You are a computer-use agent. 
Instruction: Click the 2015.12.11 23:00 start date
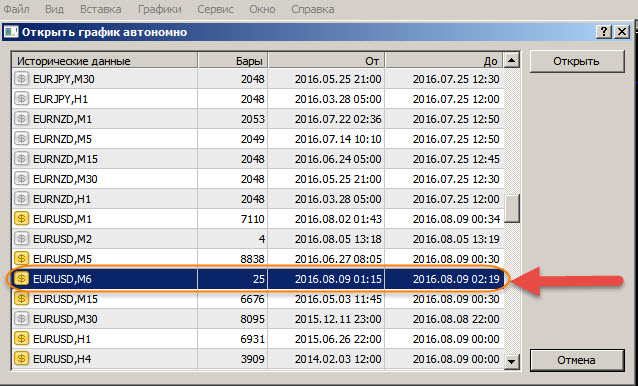pyautogui.click(x=338, y=319)
